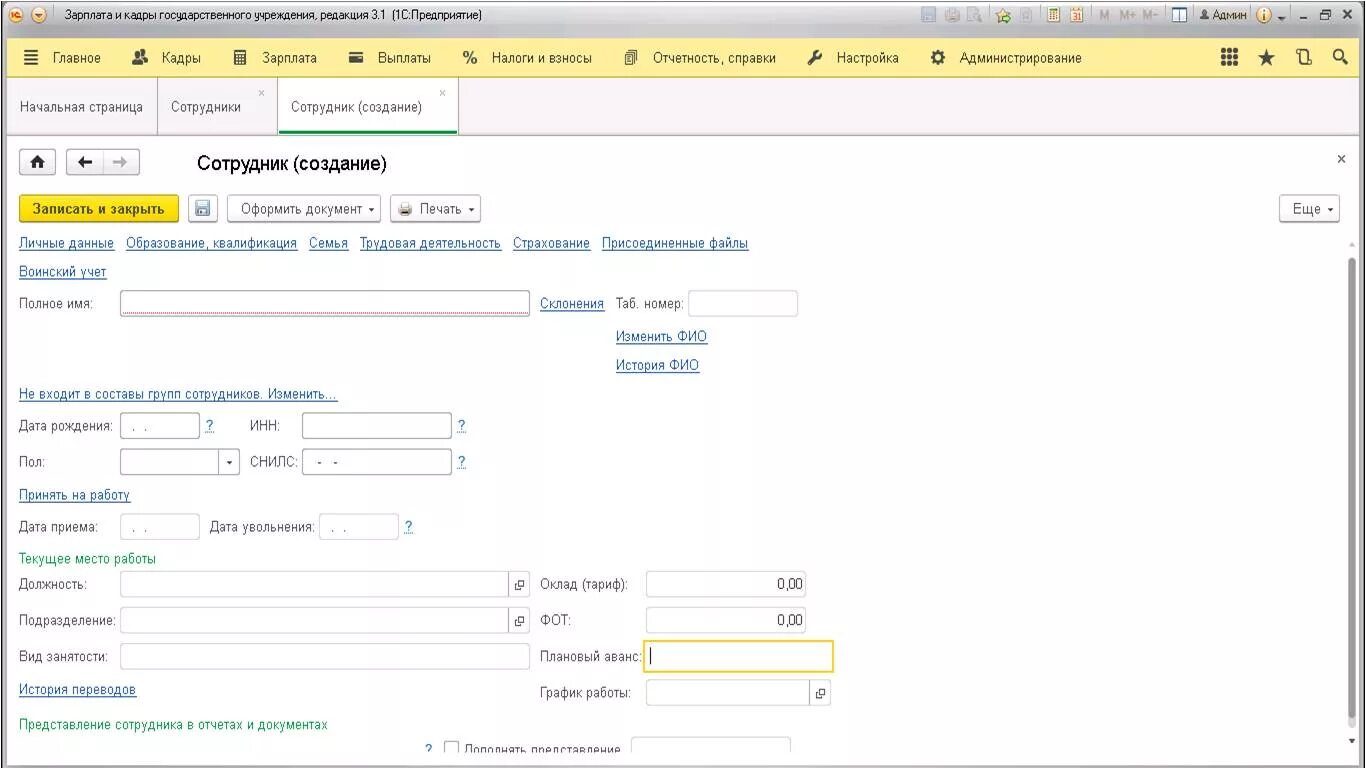This screenshot has width=1366, height=769.
Task: Click M memory button in title bar
Action: coord(1104,15)
